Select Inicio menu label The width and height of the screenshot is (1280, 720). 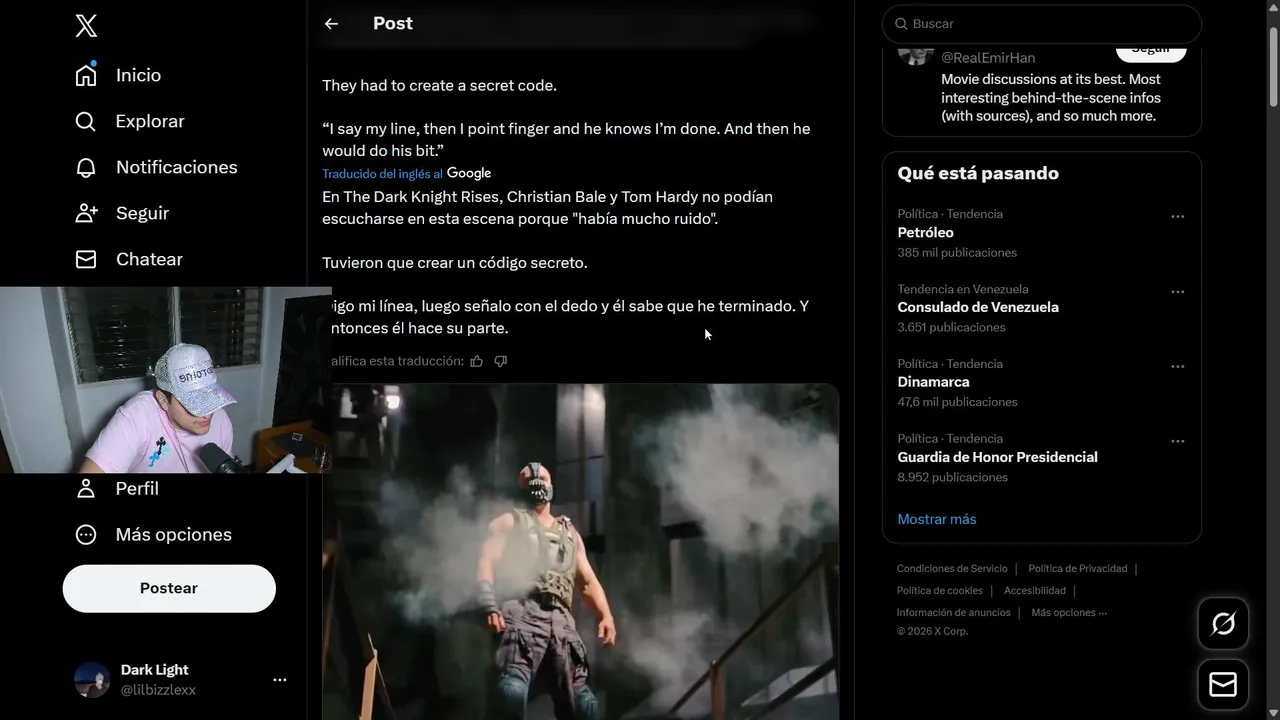pyautogui.click(x=138, y=75)
